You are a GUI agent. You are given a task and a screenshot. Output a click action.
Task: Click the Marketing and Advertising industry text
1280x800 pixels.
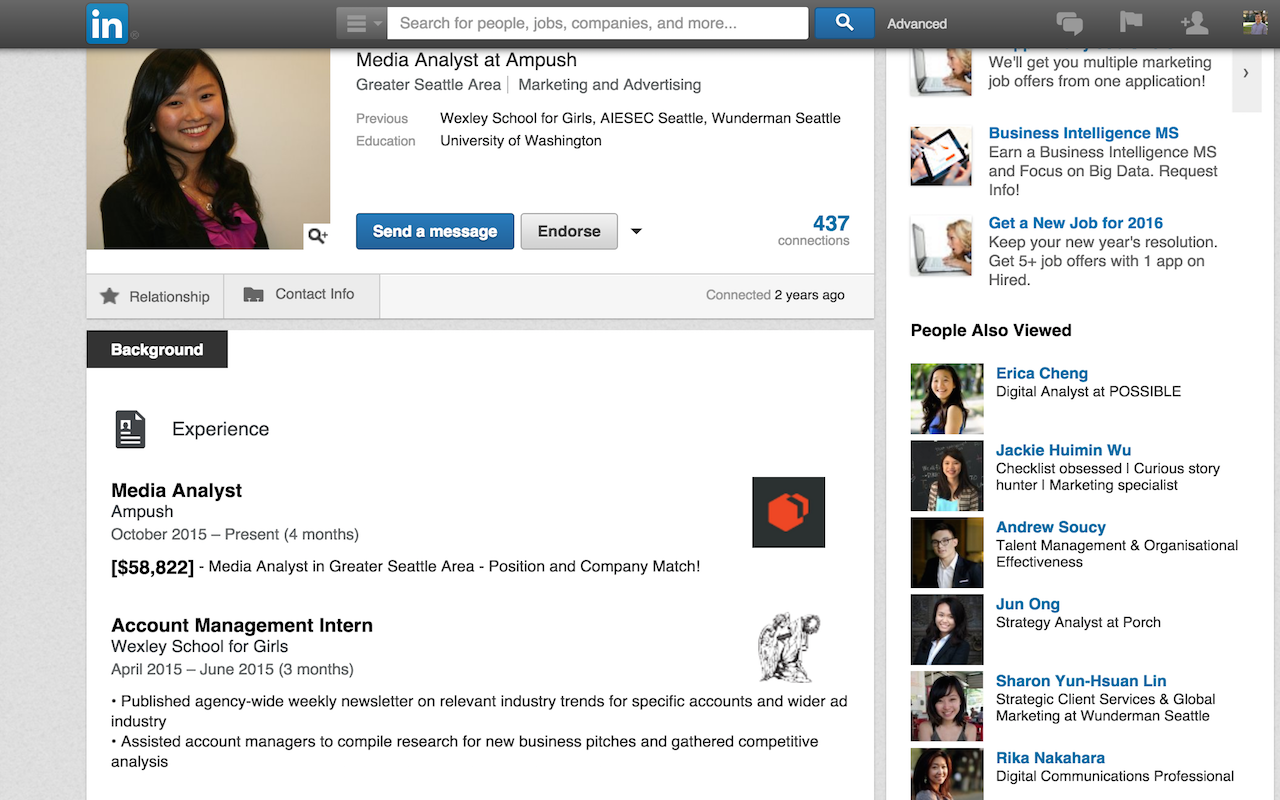click(x=610, y=85)
